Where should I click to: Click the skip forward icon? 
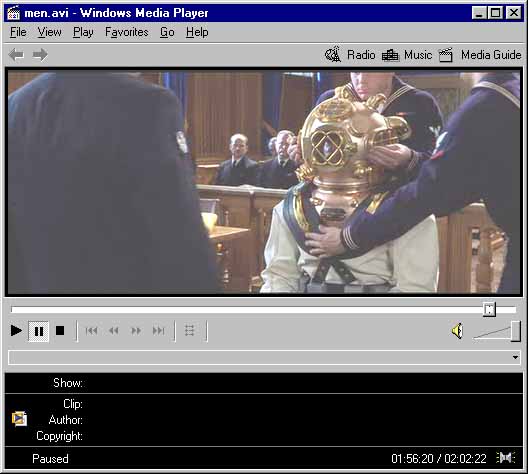[158, 331]
